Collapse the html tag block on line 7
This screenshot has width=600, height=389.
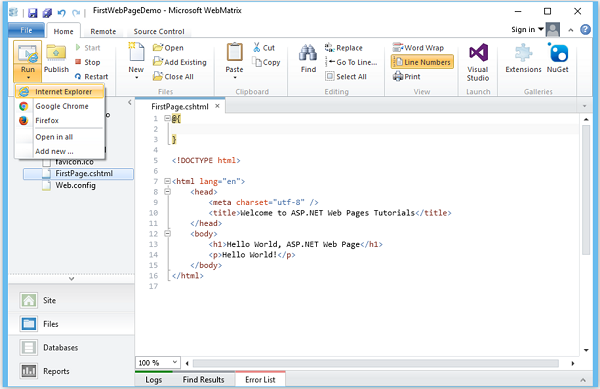(x=167, y=181)
